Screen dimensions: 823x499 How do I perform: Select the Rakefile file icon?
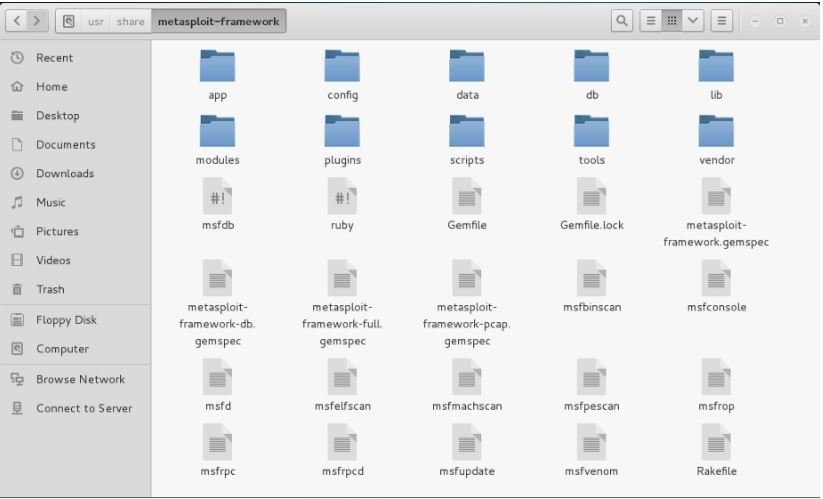pyautogui.click(x=716, y=442)
